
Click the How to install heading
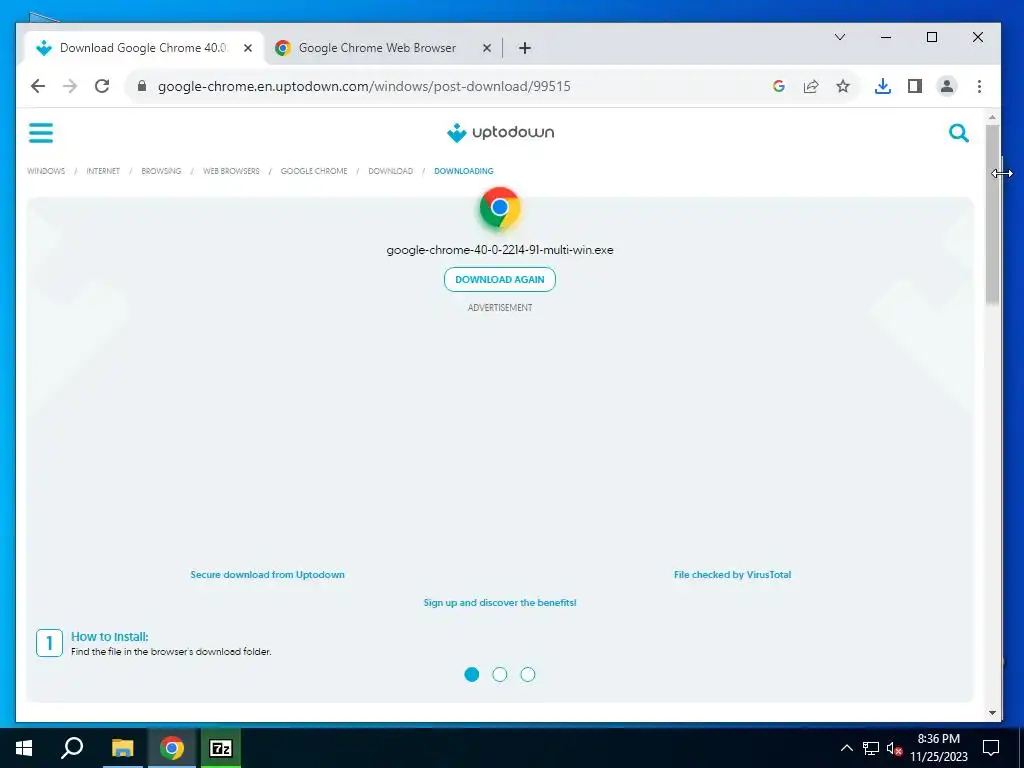[x=110, y=637]
